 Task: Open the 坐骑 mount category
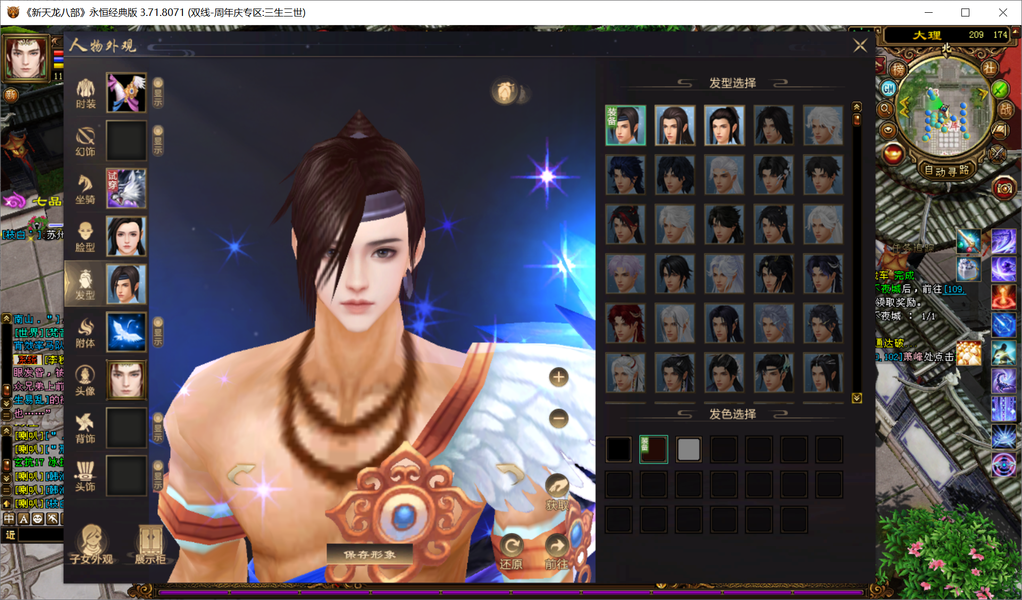click(x=85, y=189)
